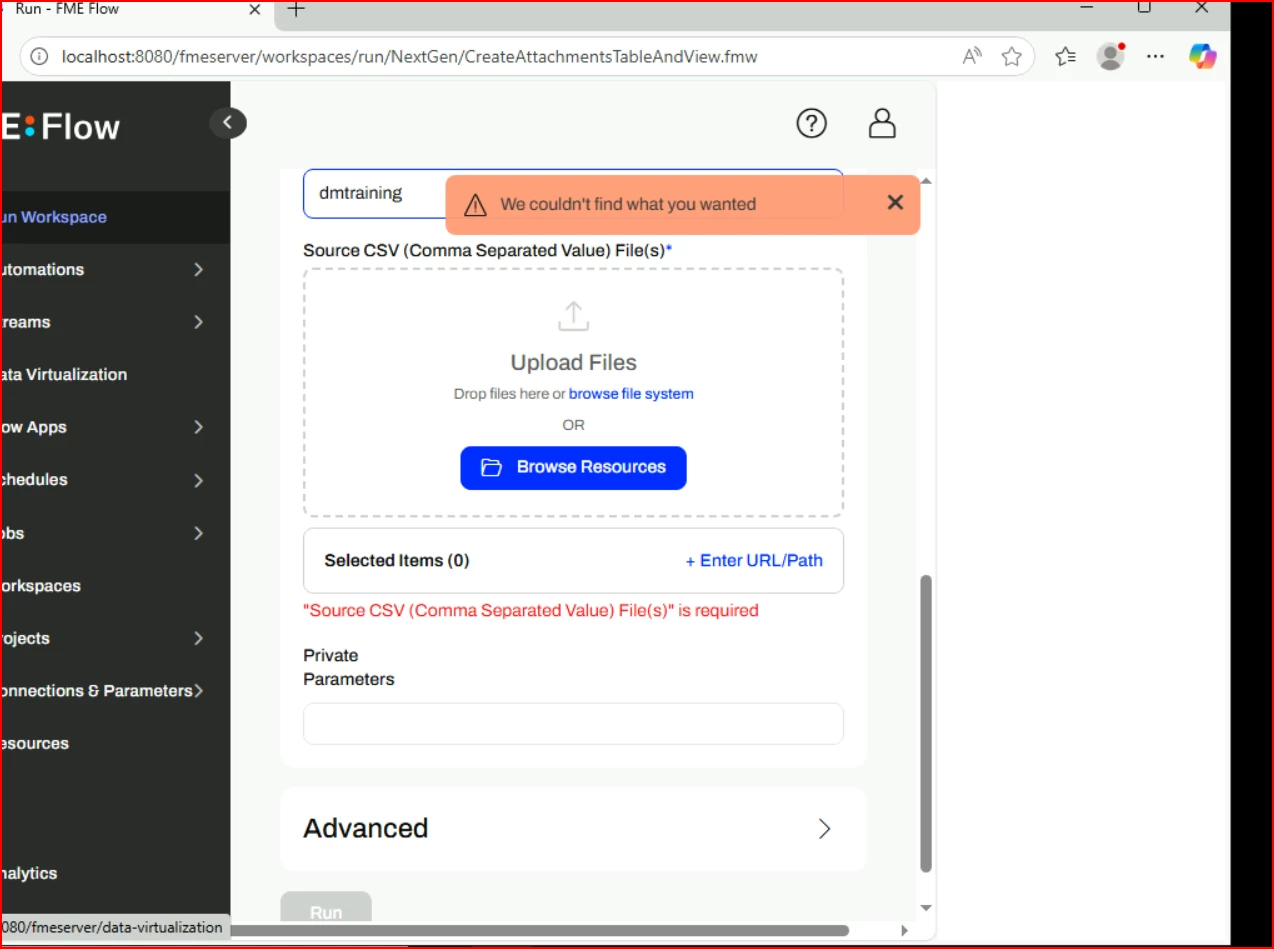Open Data Virtualization in the sidebar

[63, 375]
